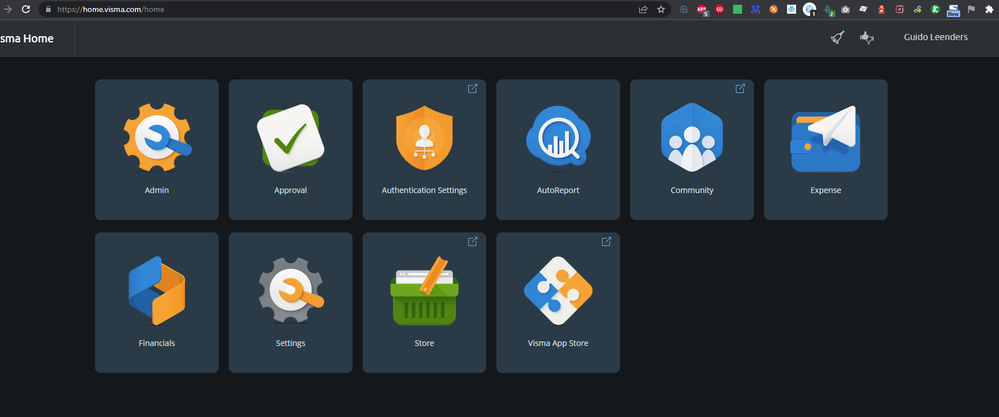Image resolution: width=999 pixels, height=417 pixels.
Task: Open the Guido Leenders user menu
Action: pos(935,38)
